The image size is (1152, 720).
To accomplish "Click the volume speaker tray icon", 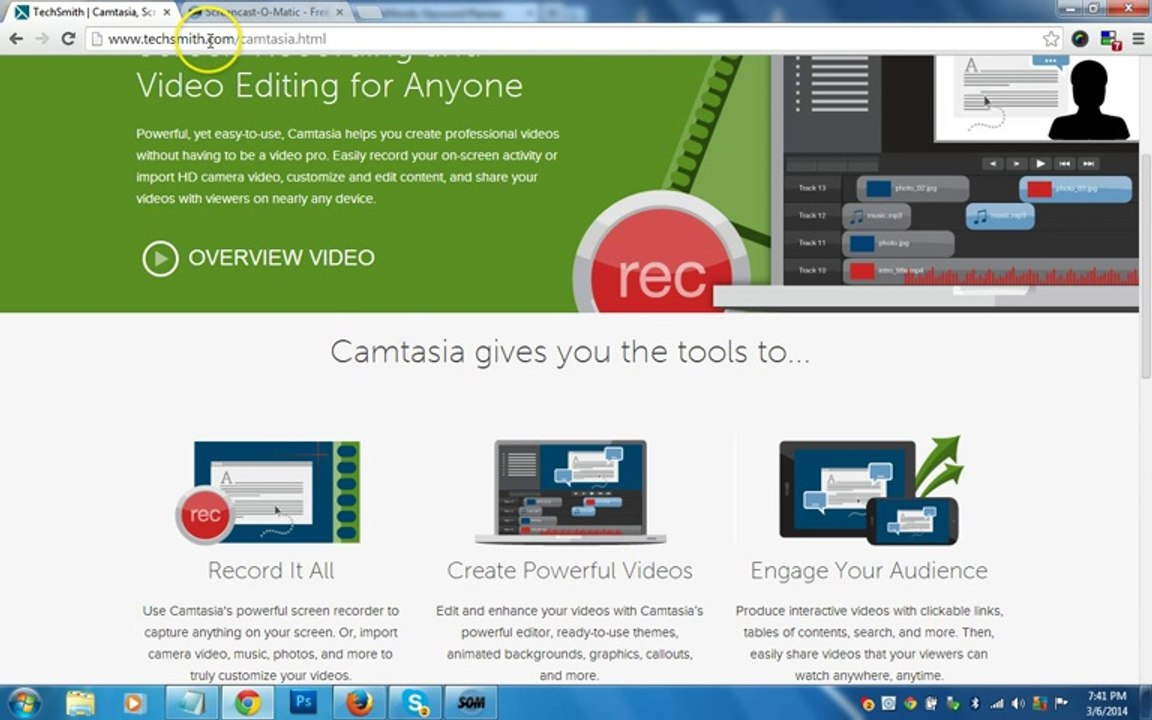I will 1018,704.
